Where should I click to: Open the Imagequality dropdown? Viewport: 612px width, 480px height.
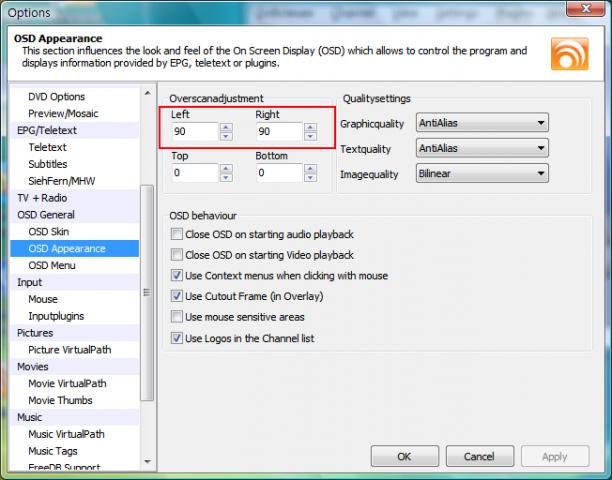point(482,174)
